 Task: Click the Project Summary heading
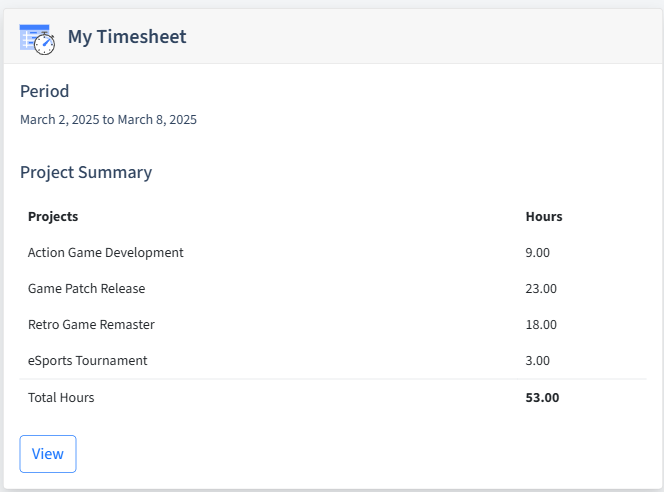86,173
